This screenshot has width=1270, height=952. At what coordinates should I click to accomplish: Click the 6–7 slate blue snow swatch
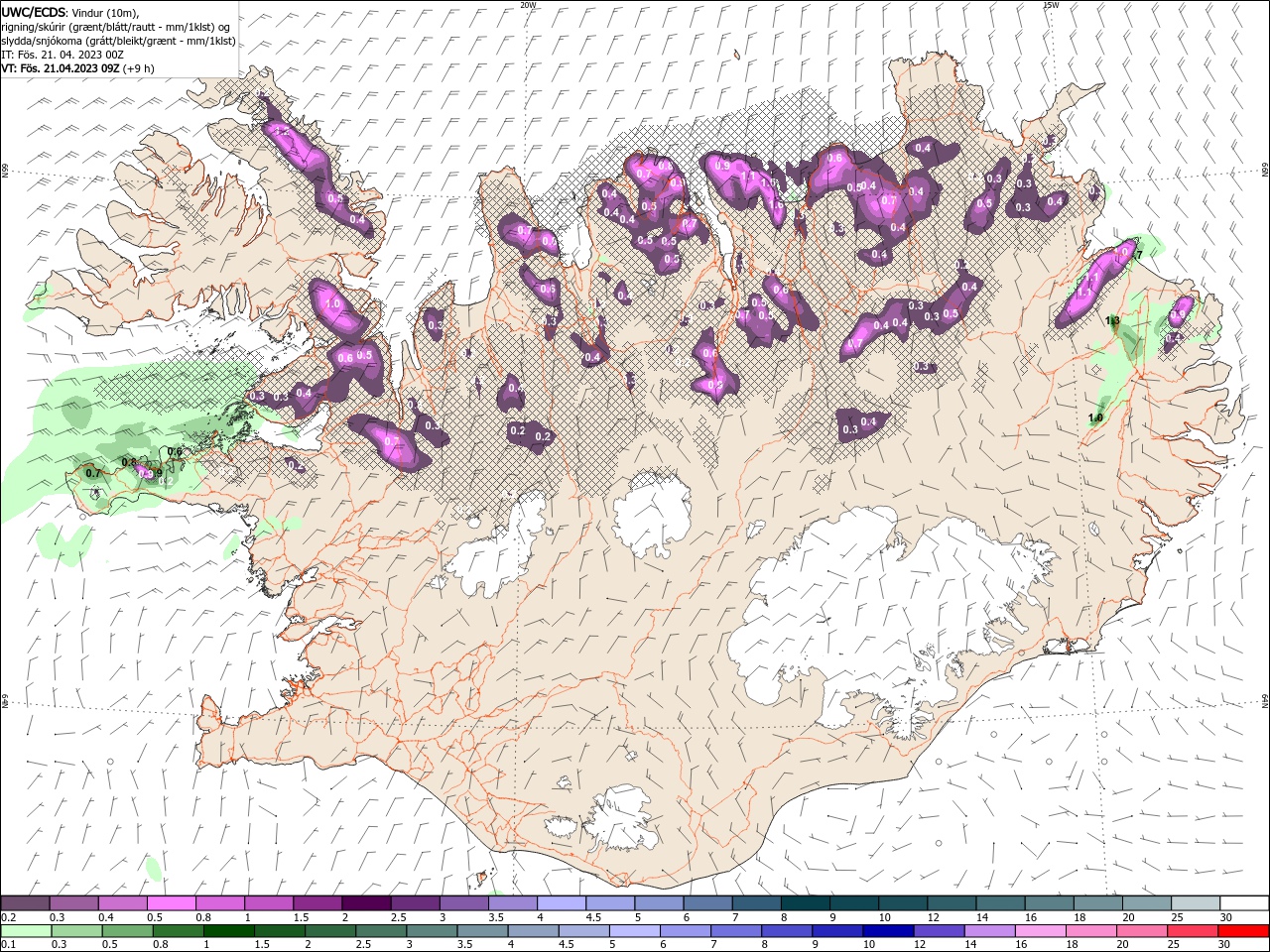tap(707, 903)
